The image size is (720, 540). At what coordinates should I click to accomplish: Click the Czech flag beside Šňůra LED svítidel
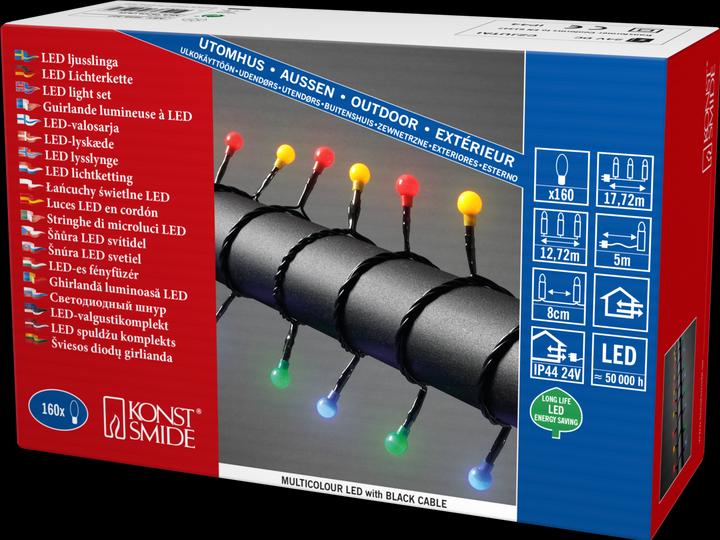tap(33, 231)
